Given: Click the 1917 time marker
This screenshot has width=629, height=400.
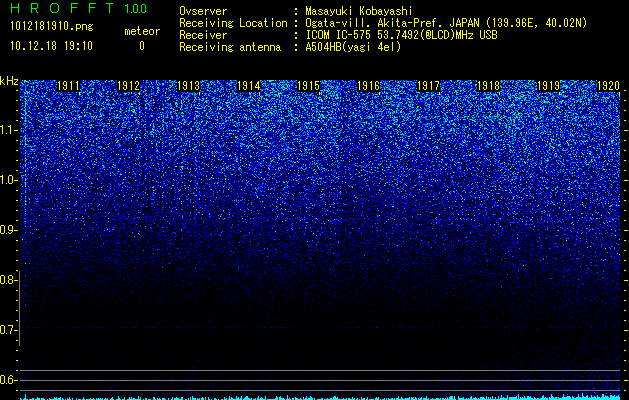Looking at the screenshot, I should click(428, 86).
